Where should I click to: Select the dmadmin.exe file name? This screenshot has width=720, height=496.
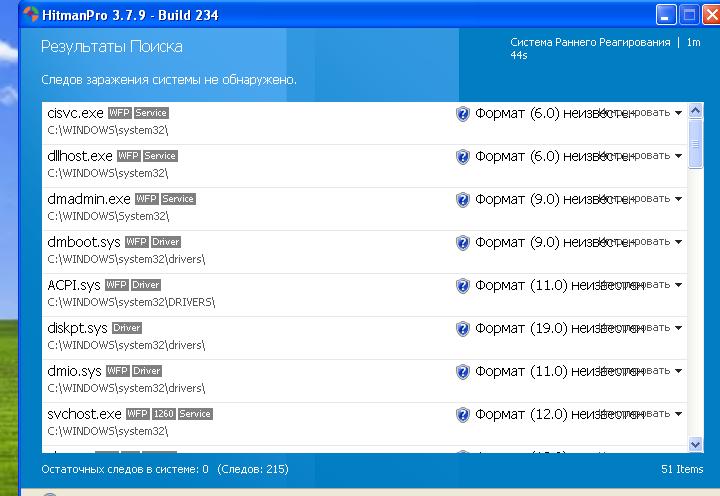[89, 199]
